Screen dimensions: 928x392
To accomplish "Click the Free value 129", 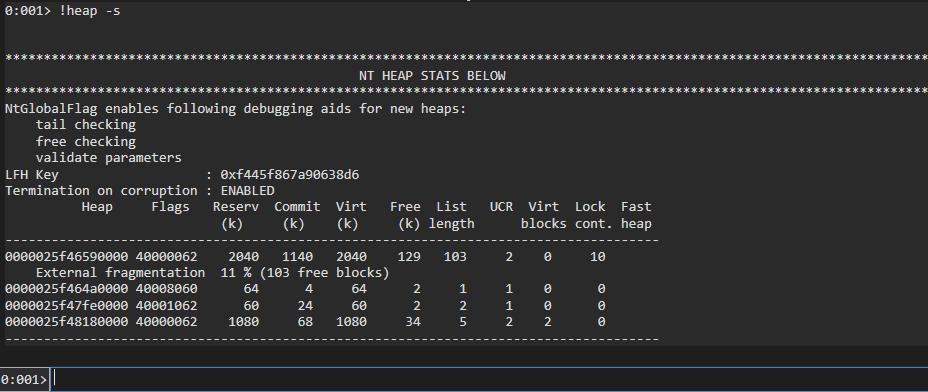I will click(409, 257).
